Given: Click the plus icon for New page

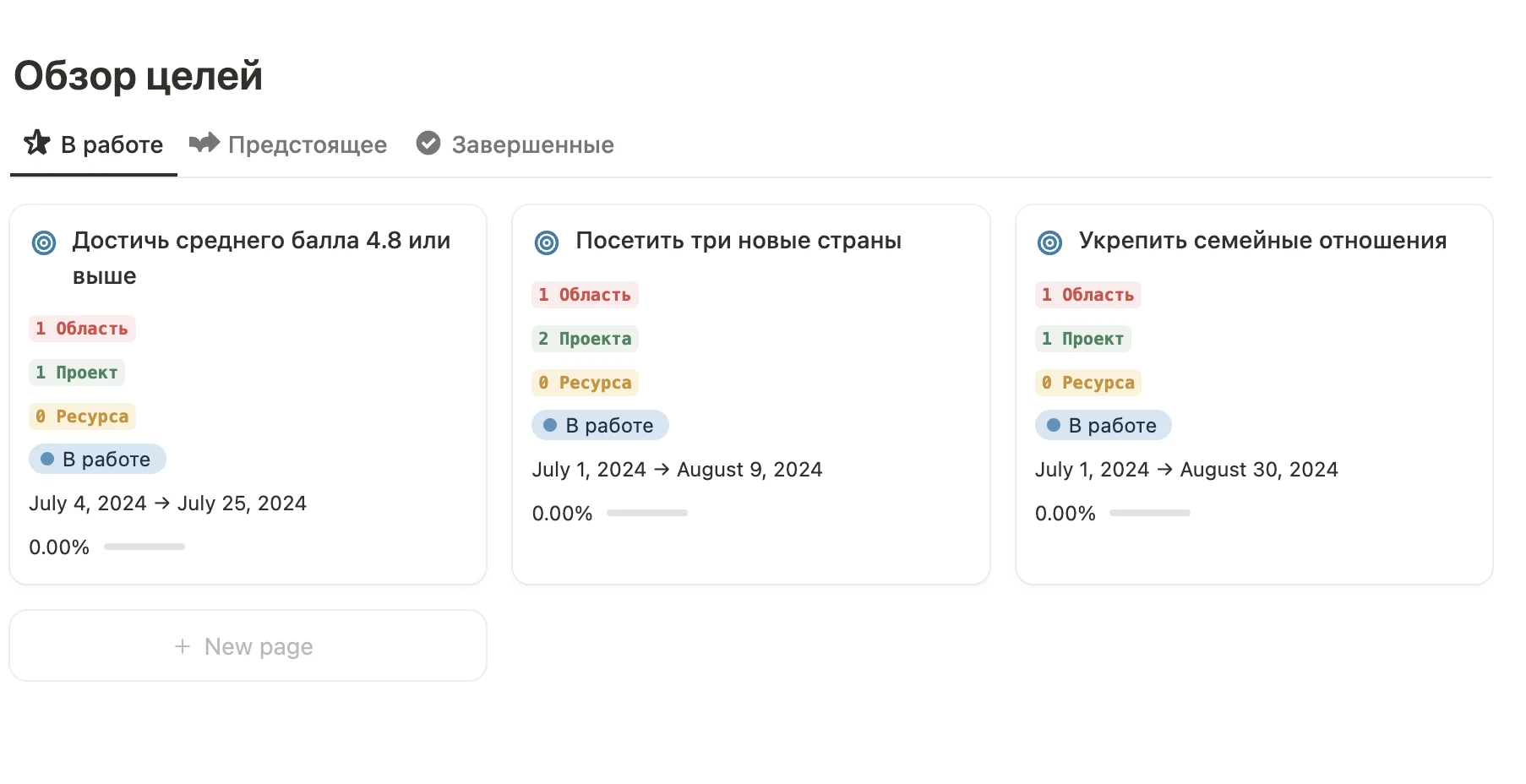Looking at the screenshot, I should coord(183,646).
